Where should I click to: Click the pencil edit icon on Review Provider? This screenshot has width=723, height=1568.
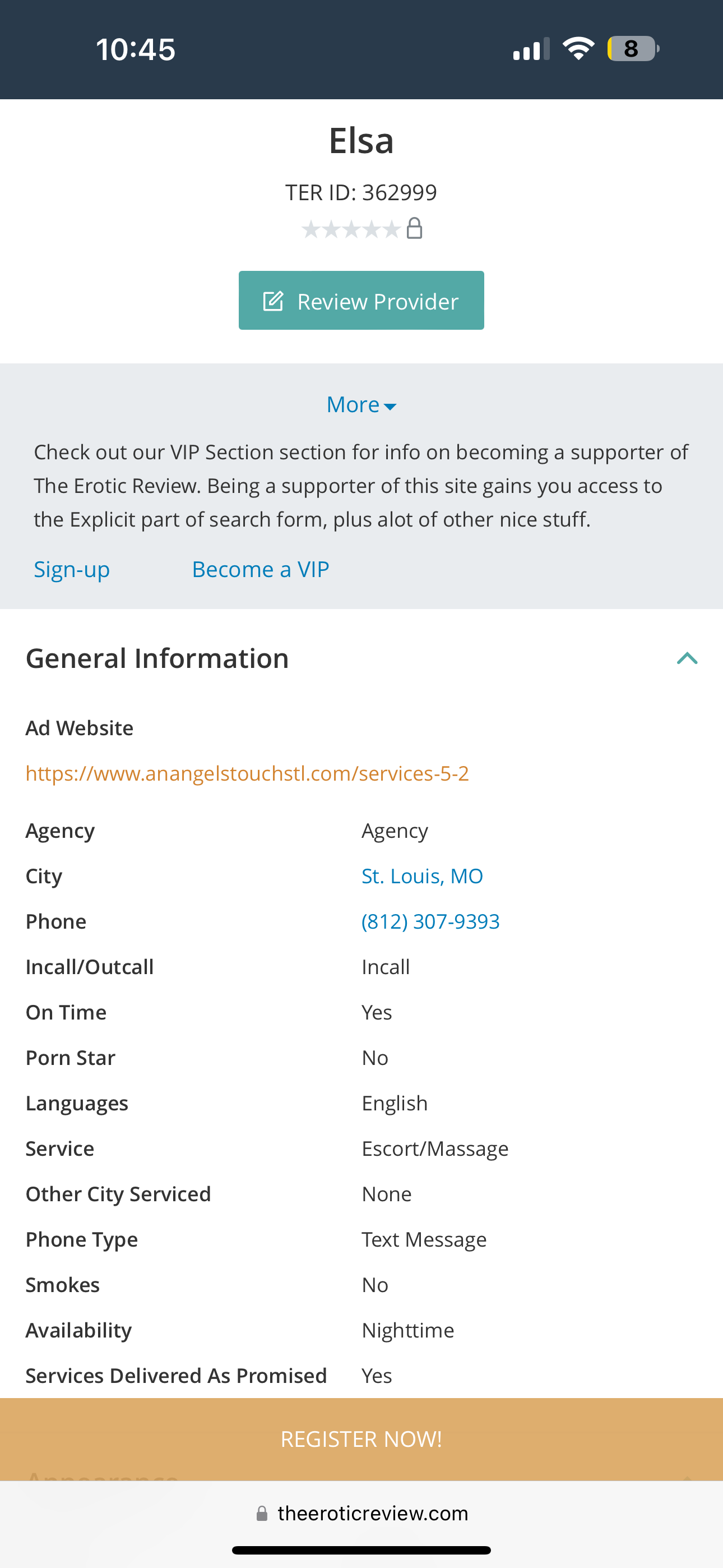point(274,301)
